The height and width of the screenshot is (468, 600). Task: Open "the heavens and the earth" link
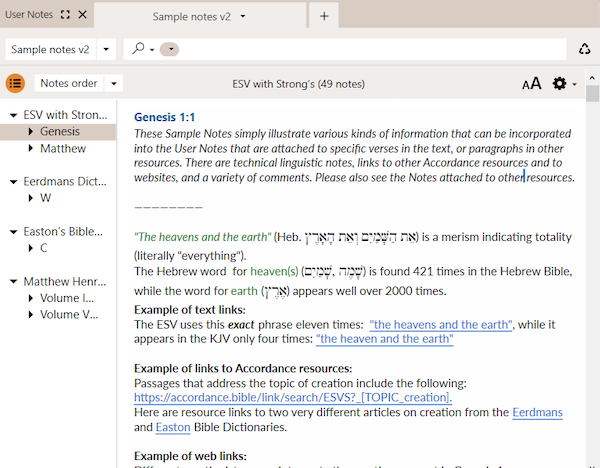(x=440, y=324)
